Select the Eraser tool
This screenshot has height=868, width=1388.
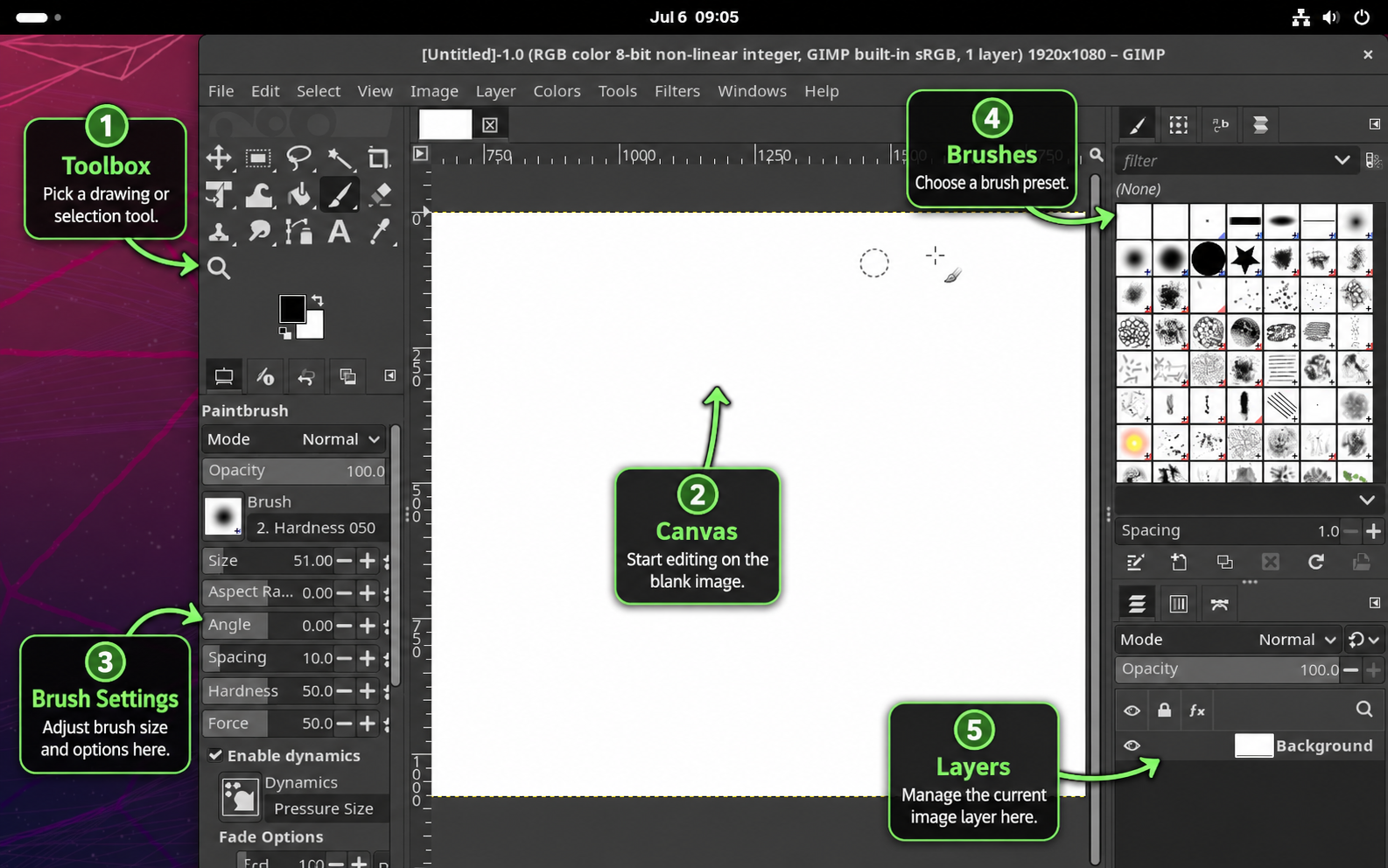click(x=379, y=195)
